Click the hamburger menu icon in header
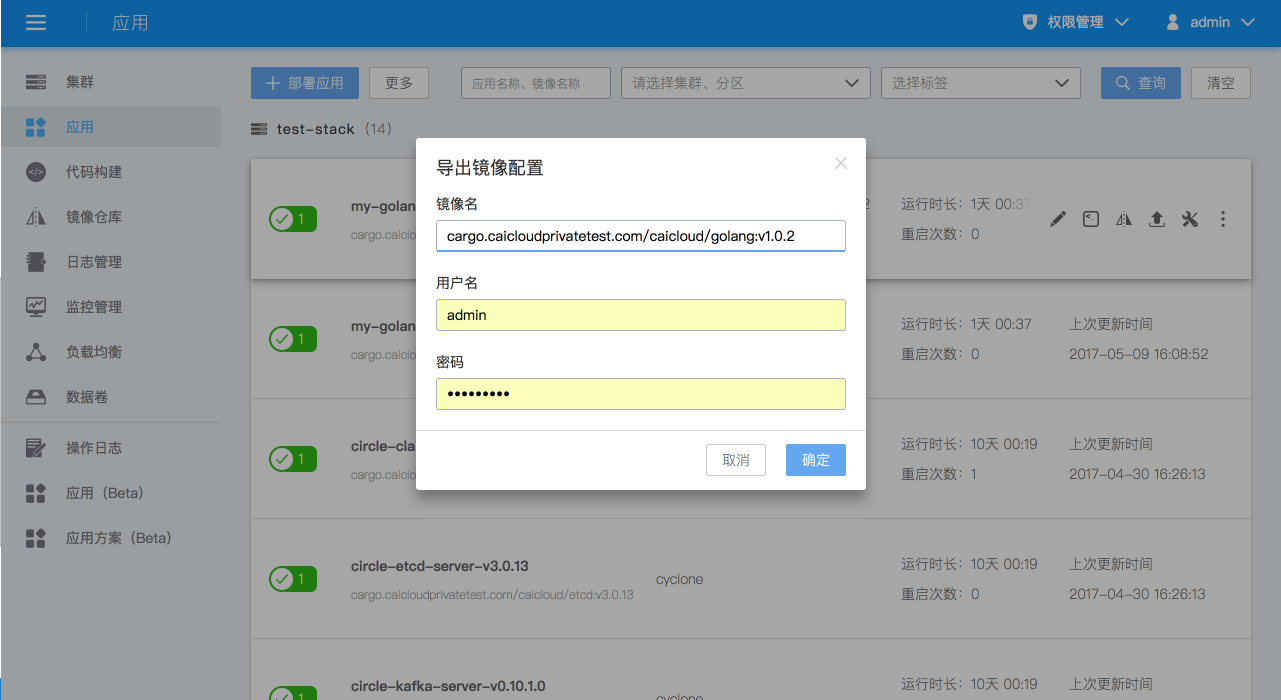This screenshot has height=700, width=1281. click(36, 22)
